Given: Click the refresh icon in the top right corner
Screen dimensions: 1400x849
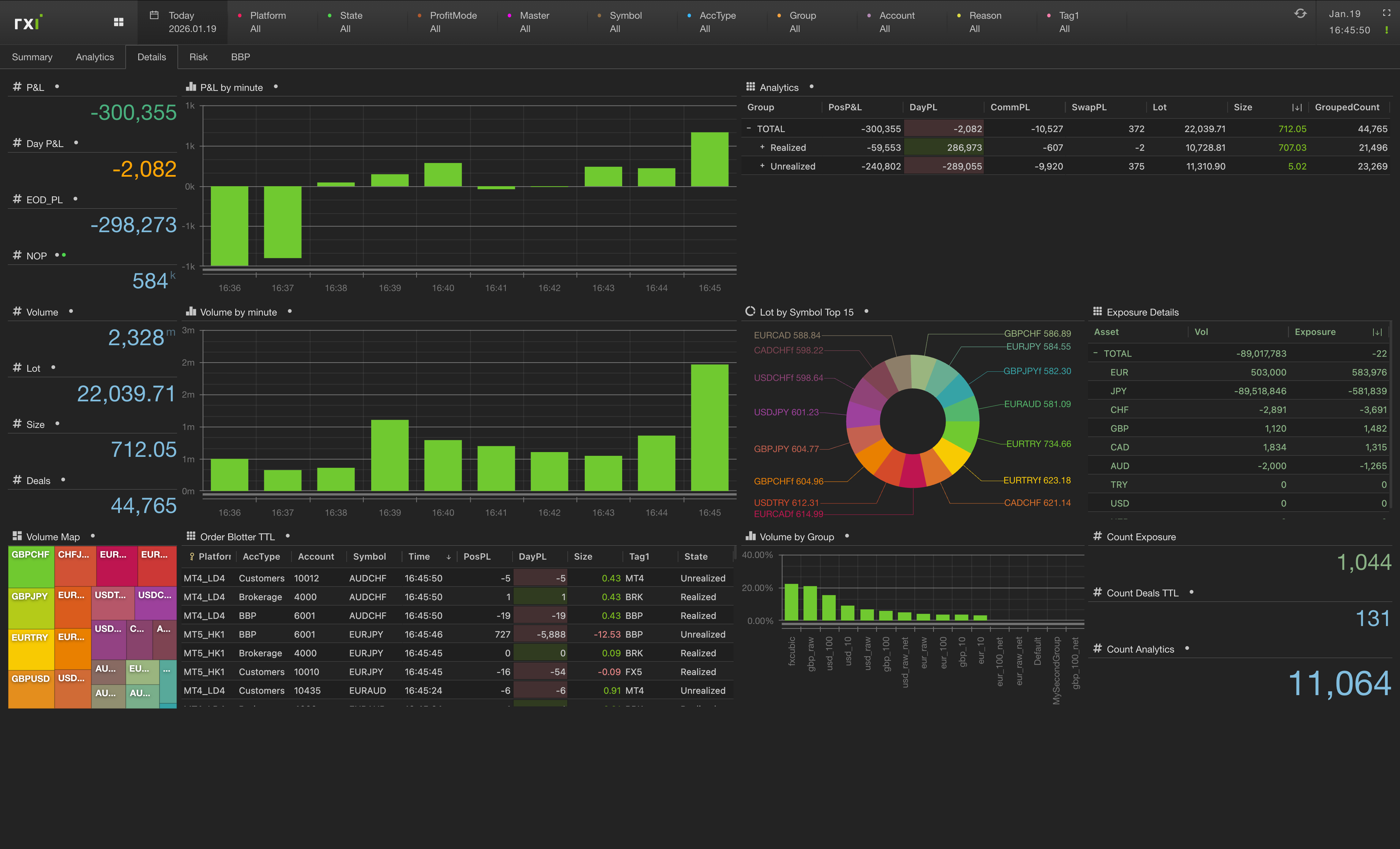Looking at the screenshot, I should tap(1301, 14).
